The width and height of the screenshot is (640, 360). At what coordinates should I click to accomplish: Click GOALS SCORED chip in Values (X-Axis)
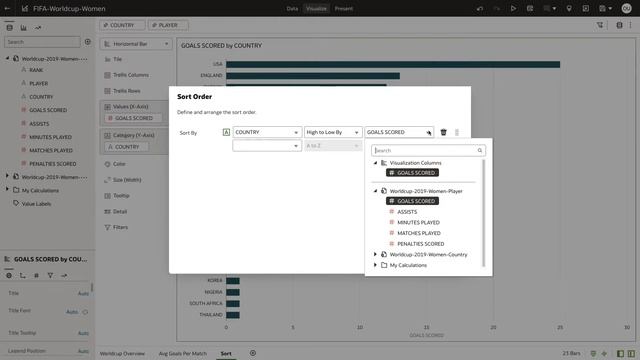[133, 118]
